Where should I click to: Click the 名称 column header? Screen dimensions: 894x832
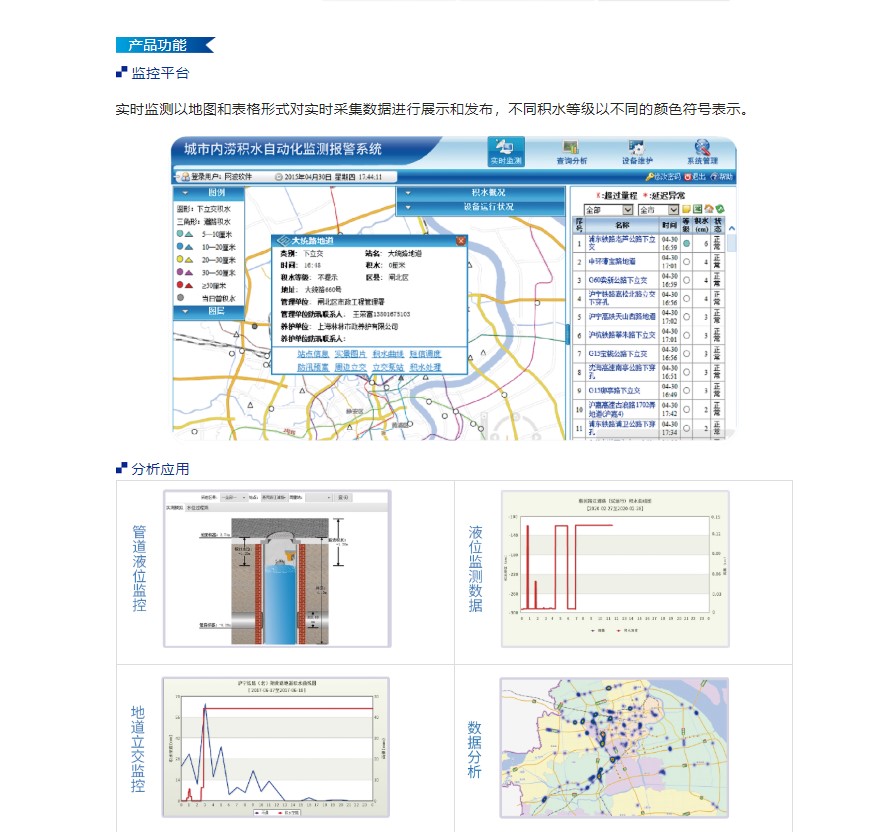[x=622, y=225]
